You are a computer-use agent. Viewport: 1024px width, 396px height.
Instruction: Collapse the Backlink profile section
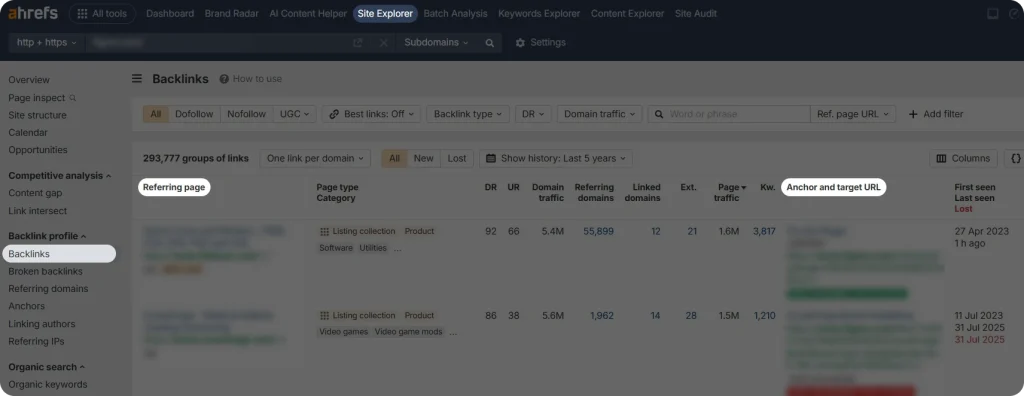[x=47, y=236]
